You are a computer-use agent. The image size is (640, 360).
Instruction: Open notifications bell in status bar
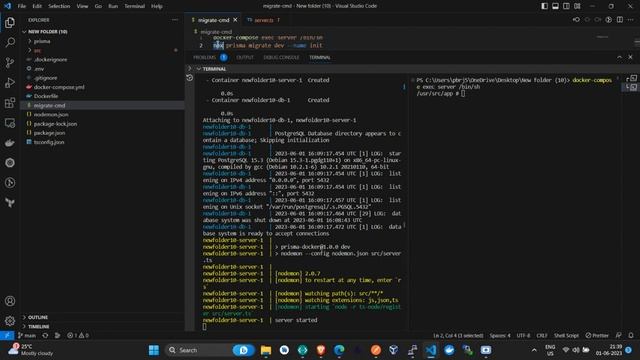(x=631, y=336)
